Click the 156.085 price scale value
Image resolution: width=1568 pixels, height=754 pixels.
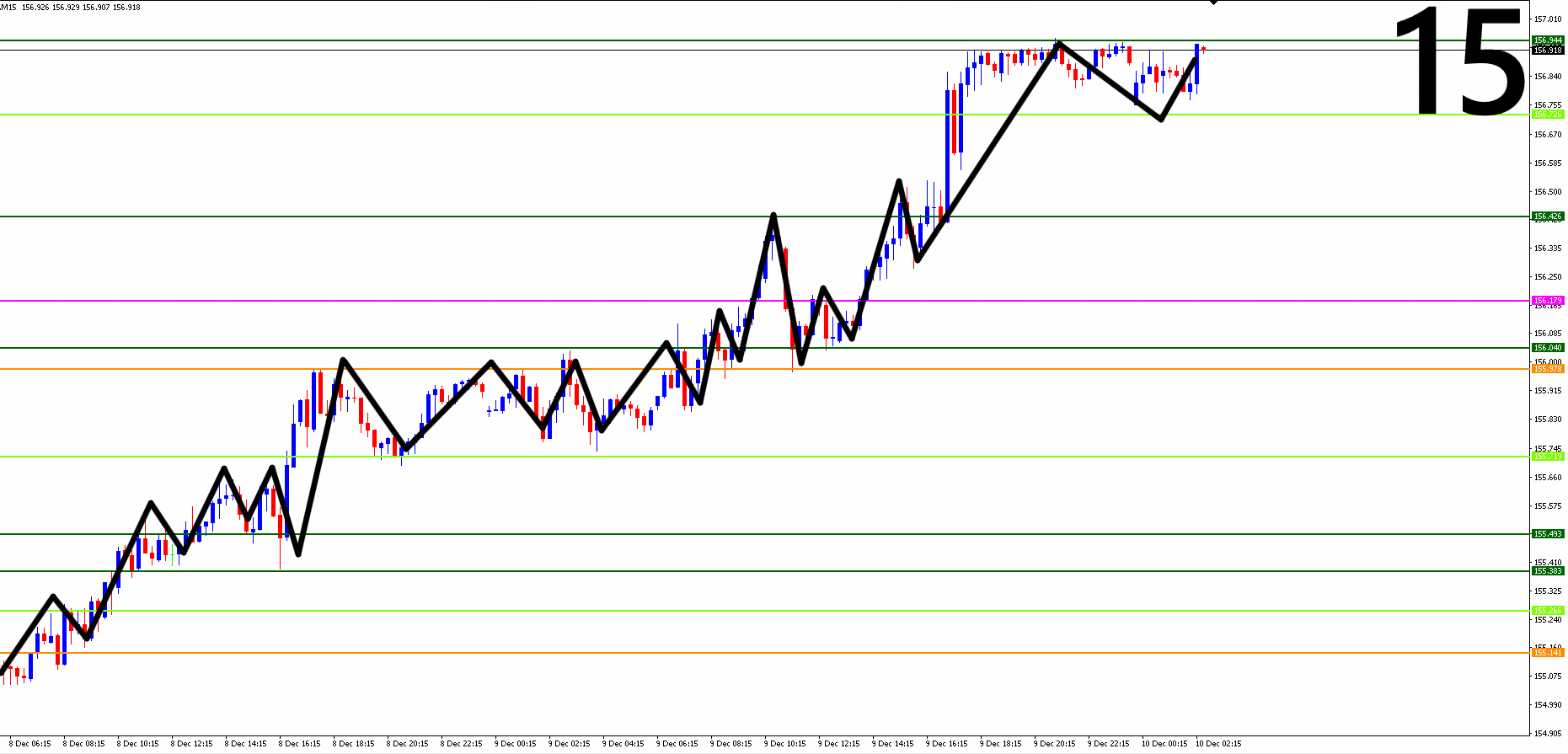click(x=1548, y=334)
